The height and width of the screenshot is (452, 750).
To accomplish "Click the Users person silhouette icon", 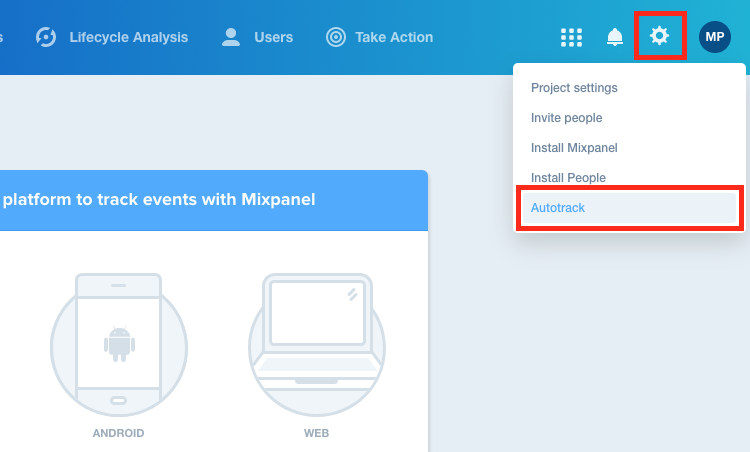I will coord(231,37).
